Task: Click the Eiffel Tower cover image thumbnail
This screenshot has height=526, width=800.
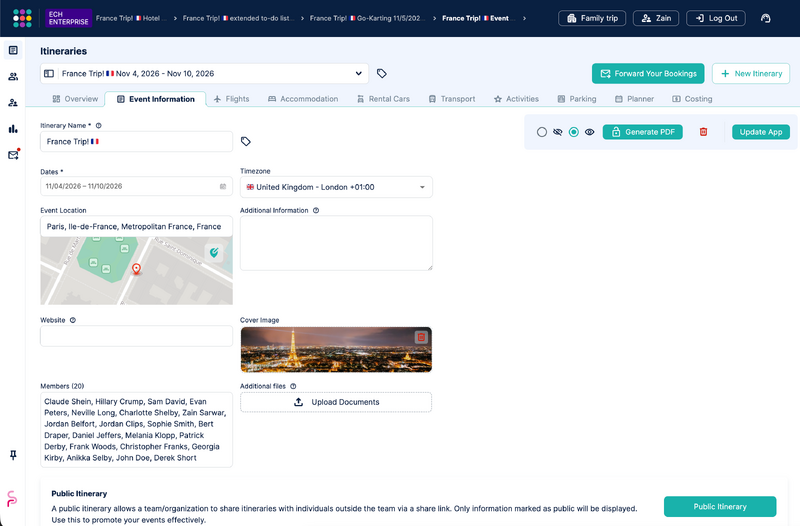Action: point(336,349)
